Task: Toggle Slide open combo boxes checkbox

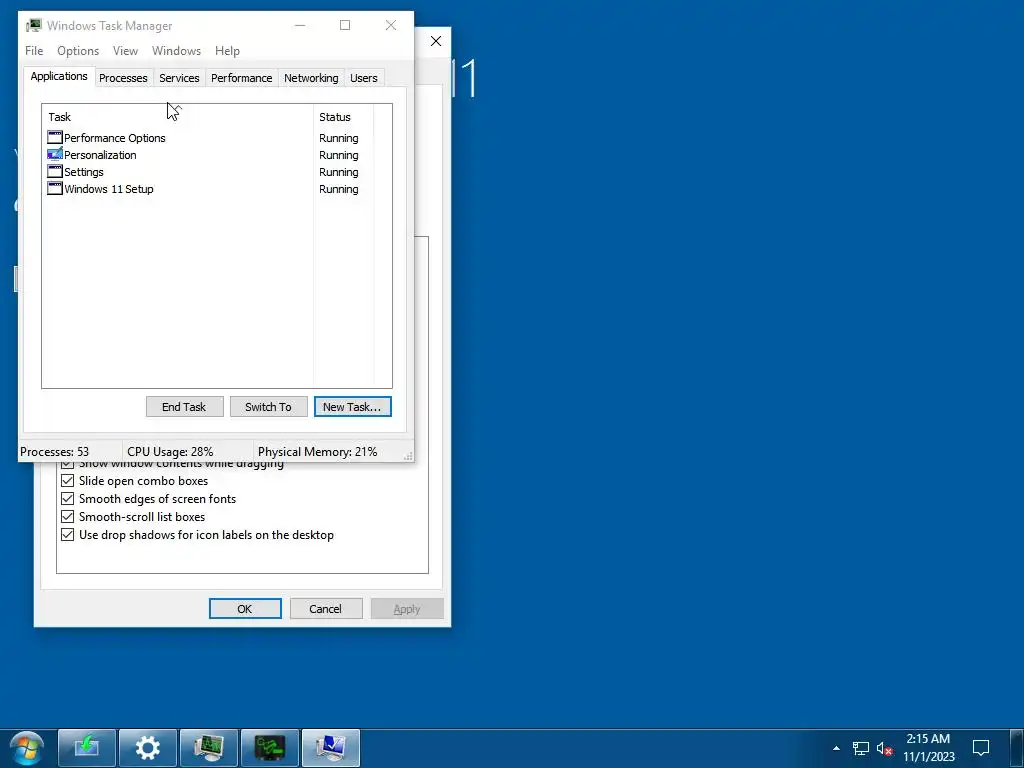Action: [x=67, y=481]
